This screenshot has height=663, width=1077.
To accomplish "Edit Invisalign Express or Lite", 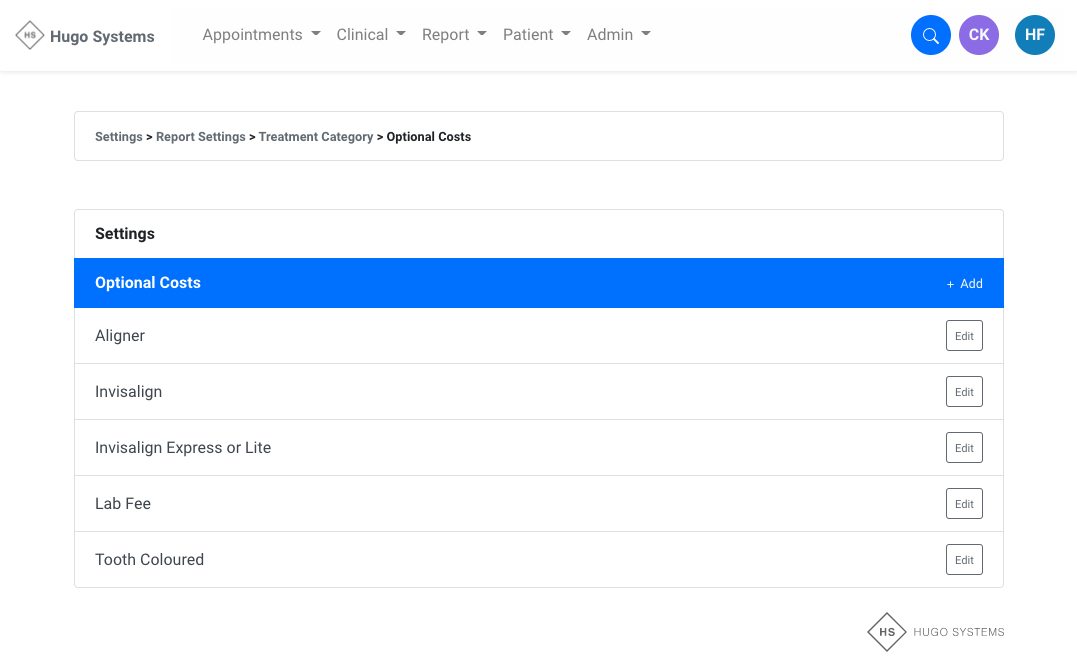I will click(x=964, y=448).
